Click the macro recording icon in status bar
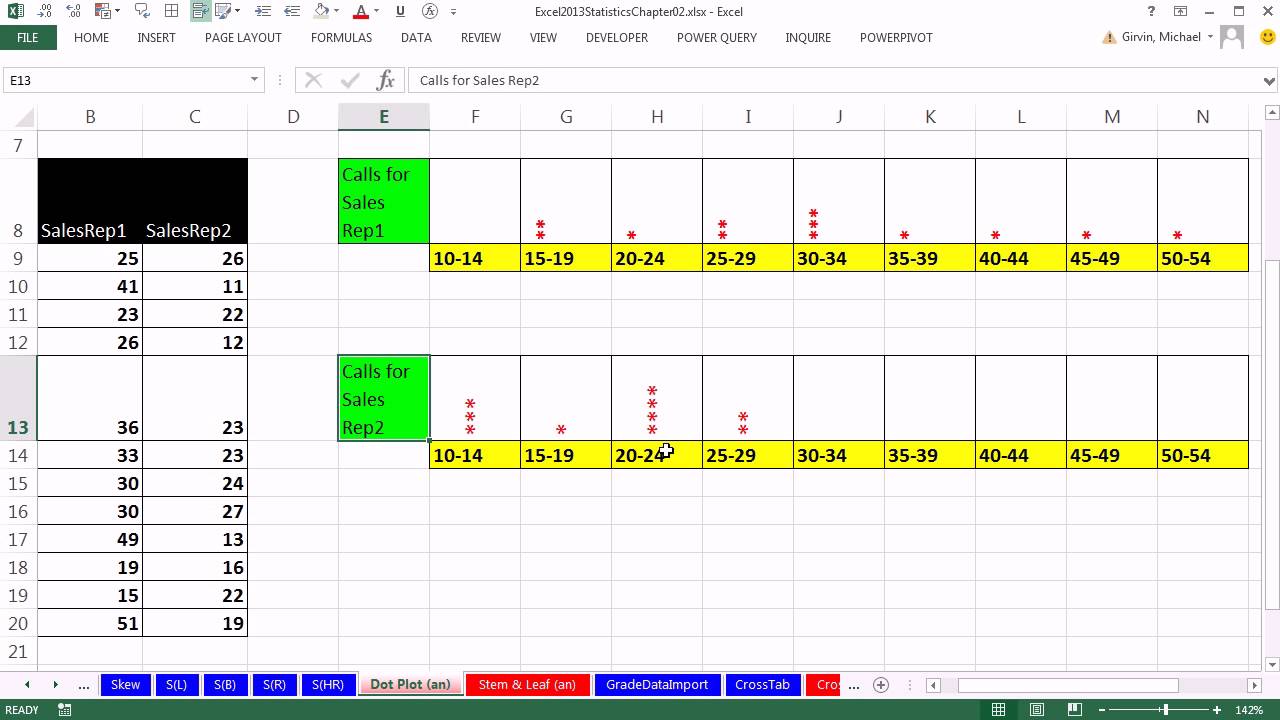 (65, 710)
